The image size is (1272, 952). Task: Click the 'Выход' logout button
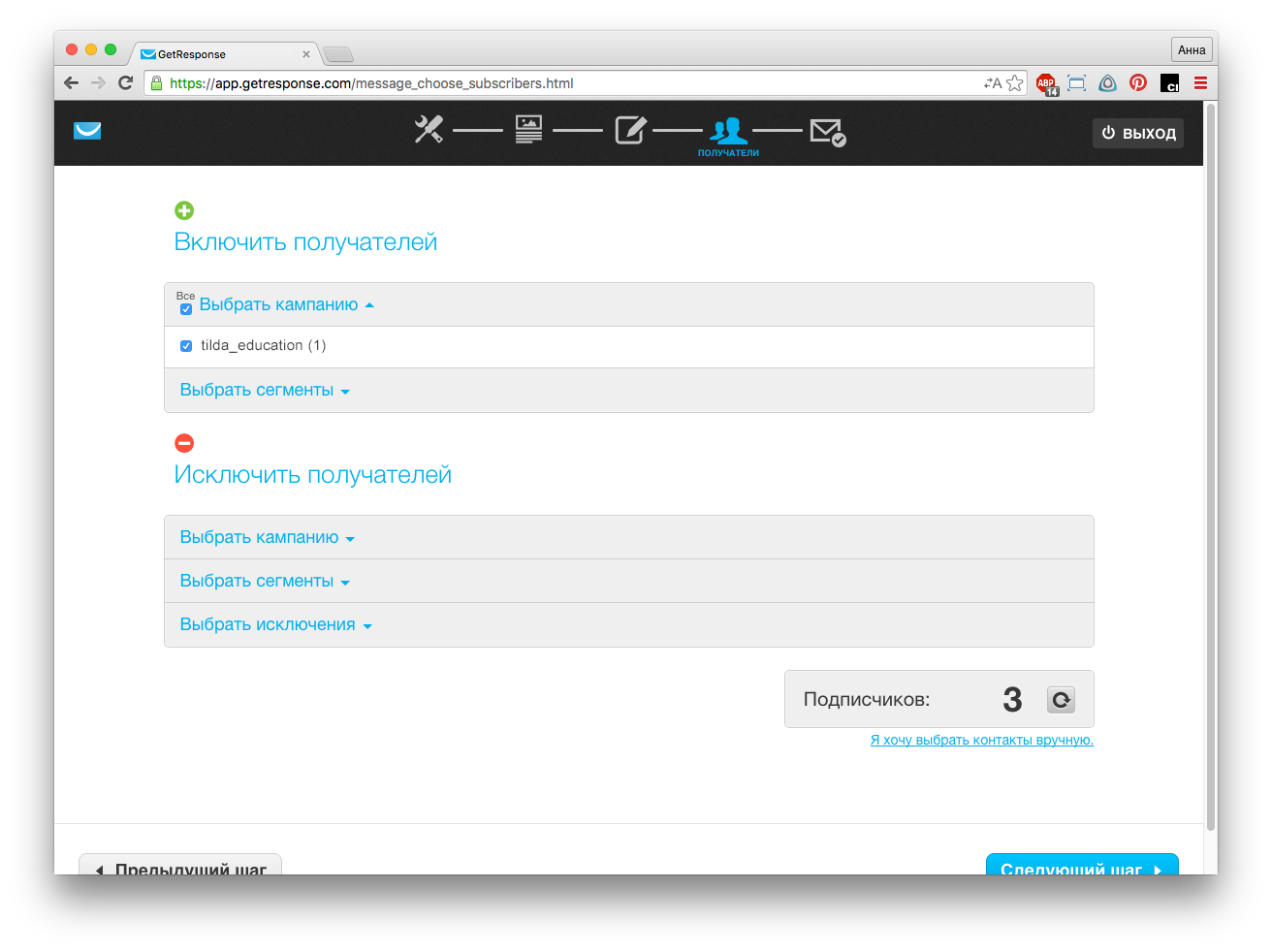(1138, 133)
